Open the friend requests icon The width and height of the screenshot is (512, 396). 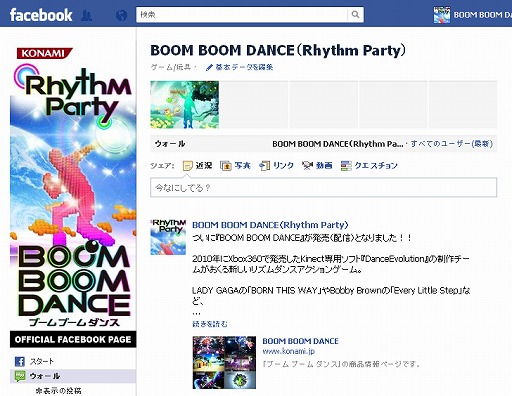(87, 15)
